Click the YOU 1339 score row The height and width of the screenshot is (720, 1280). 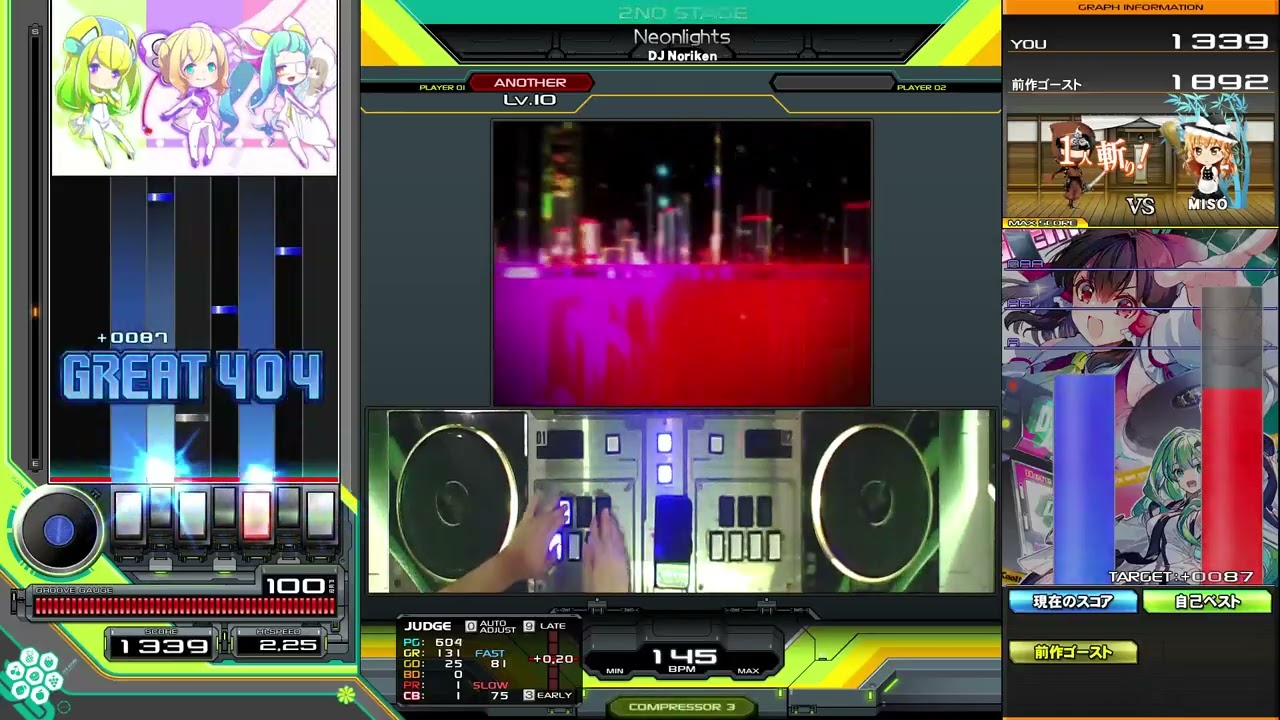[1141, 42]
